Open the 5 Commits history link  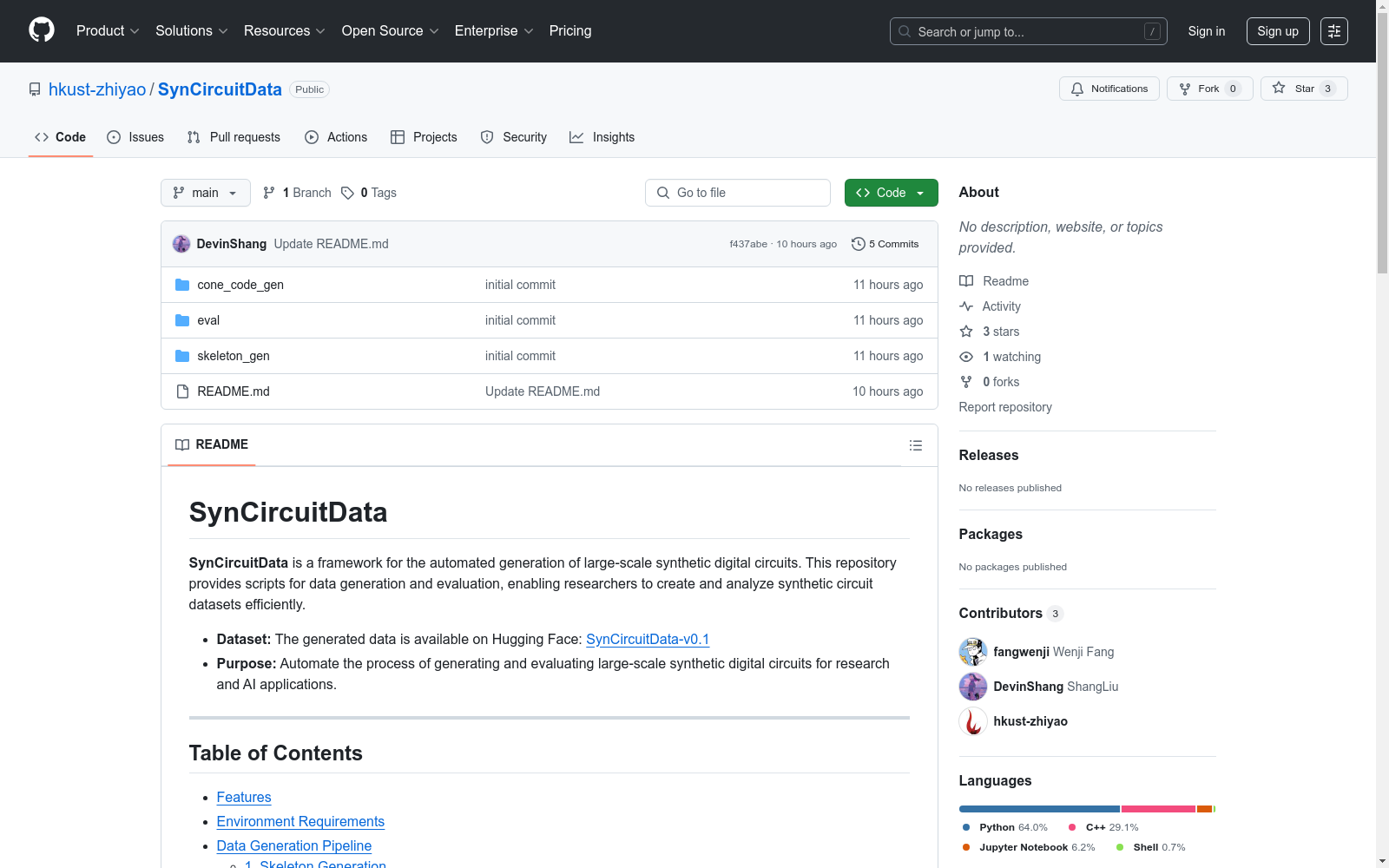click(885, 244)
